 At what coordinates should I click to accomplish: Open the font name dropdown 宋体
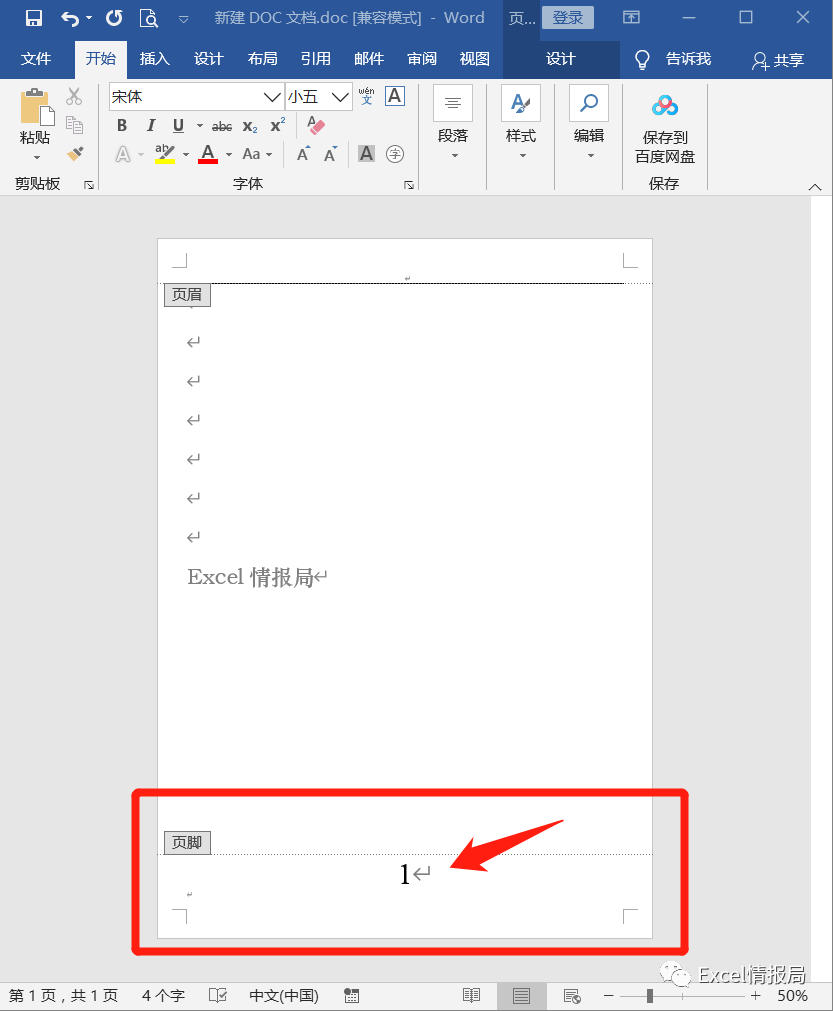coord(271,97)
